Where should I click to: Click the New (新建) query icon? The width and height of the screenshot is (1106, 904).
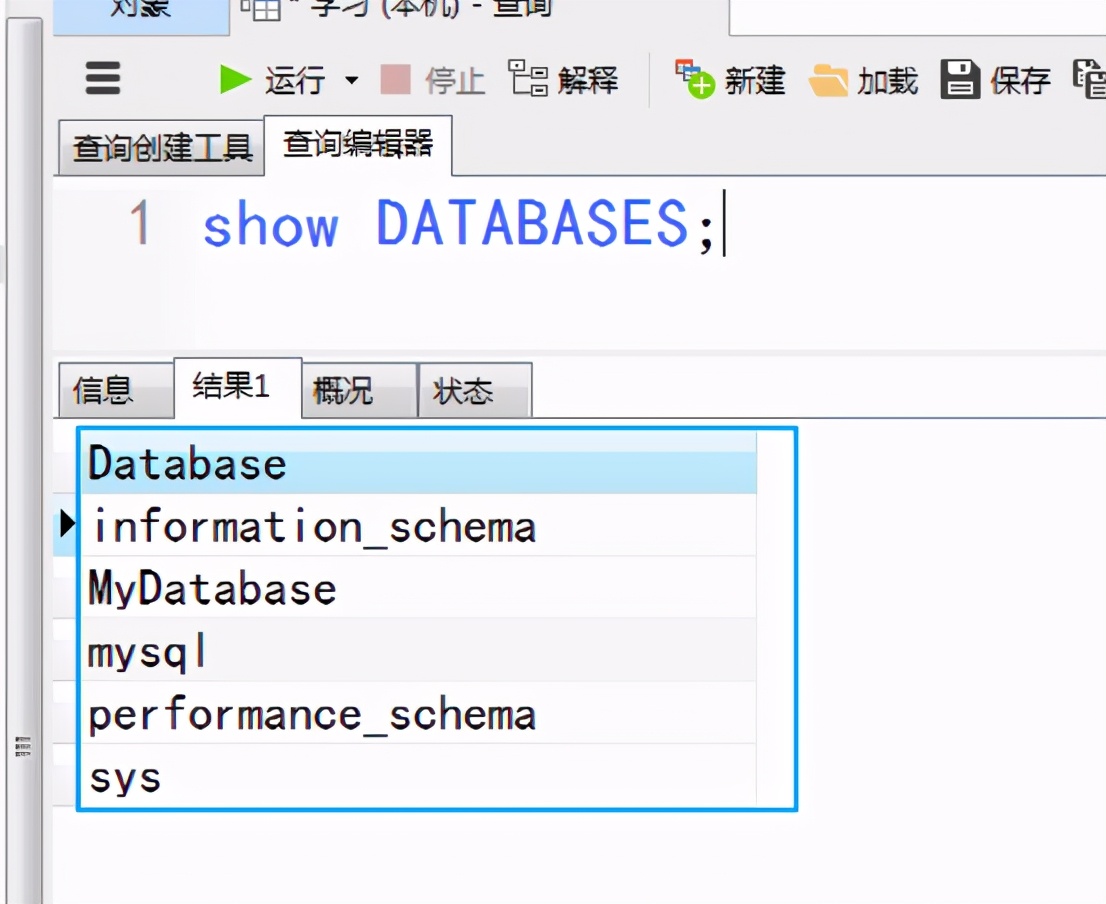695,79
